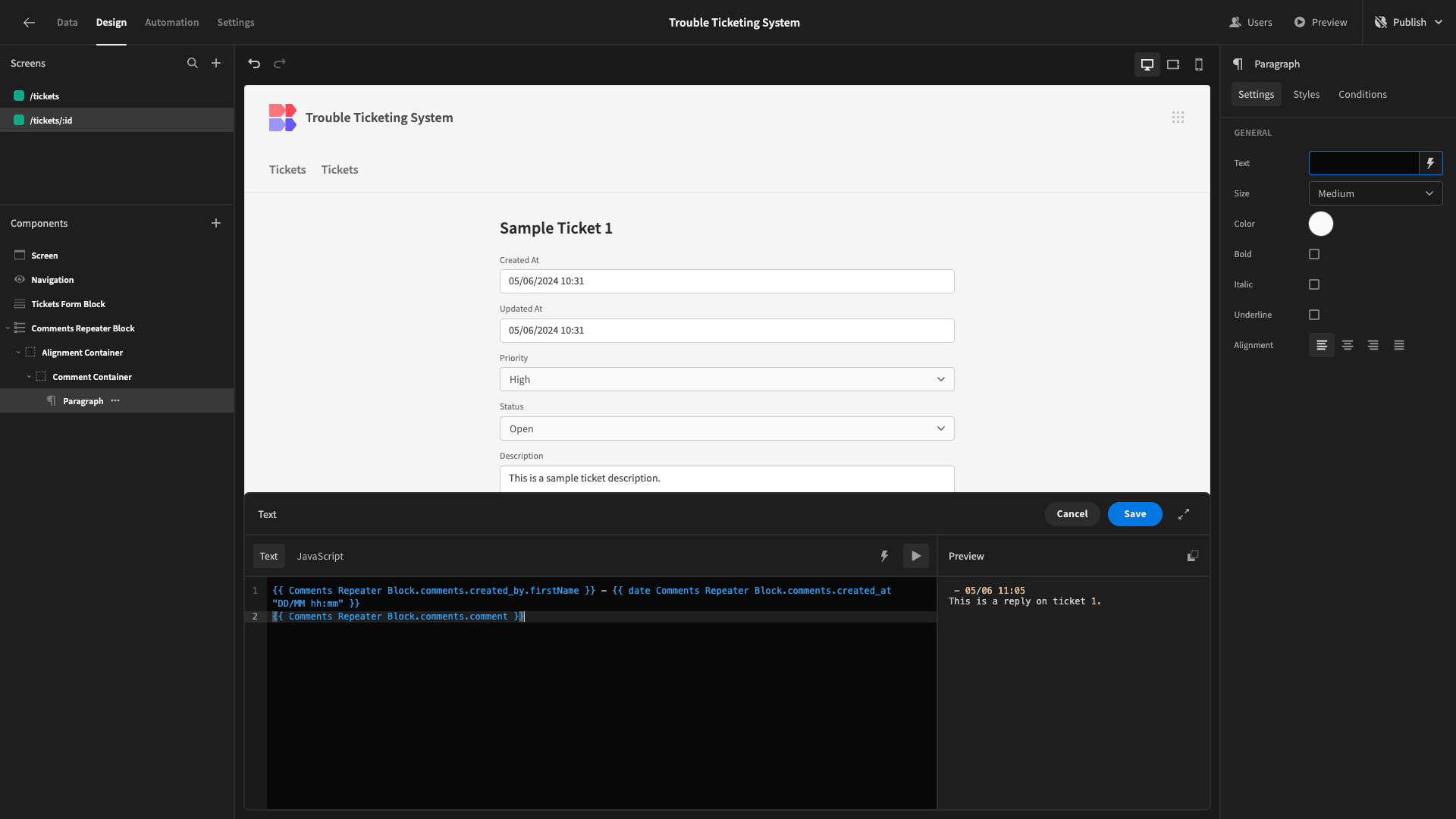Click the top bar Preview button
Viewport: 1456px width, 819px height.
[1321, 23]
